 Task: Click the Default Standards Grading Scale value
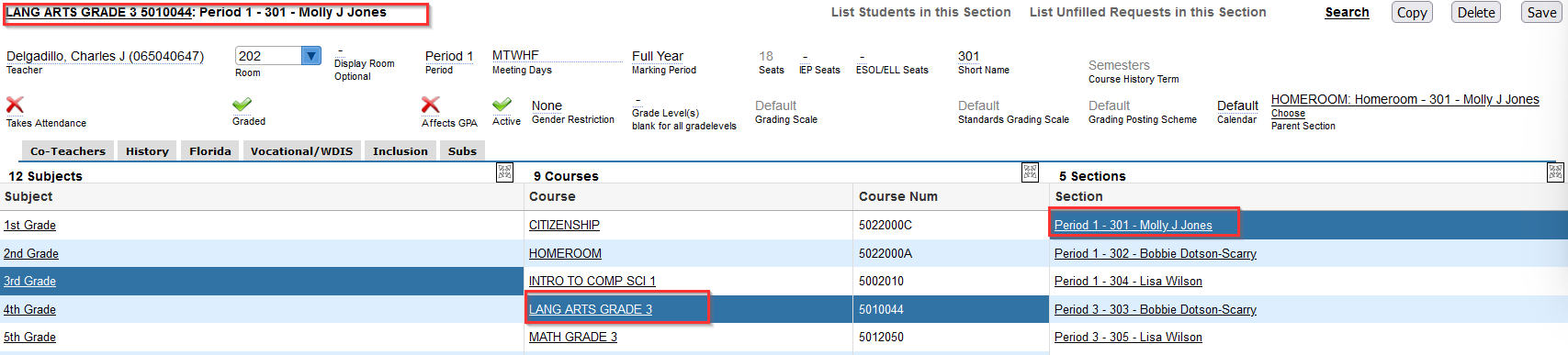[978, 105]
